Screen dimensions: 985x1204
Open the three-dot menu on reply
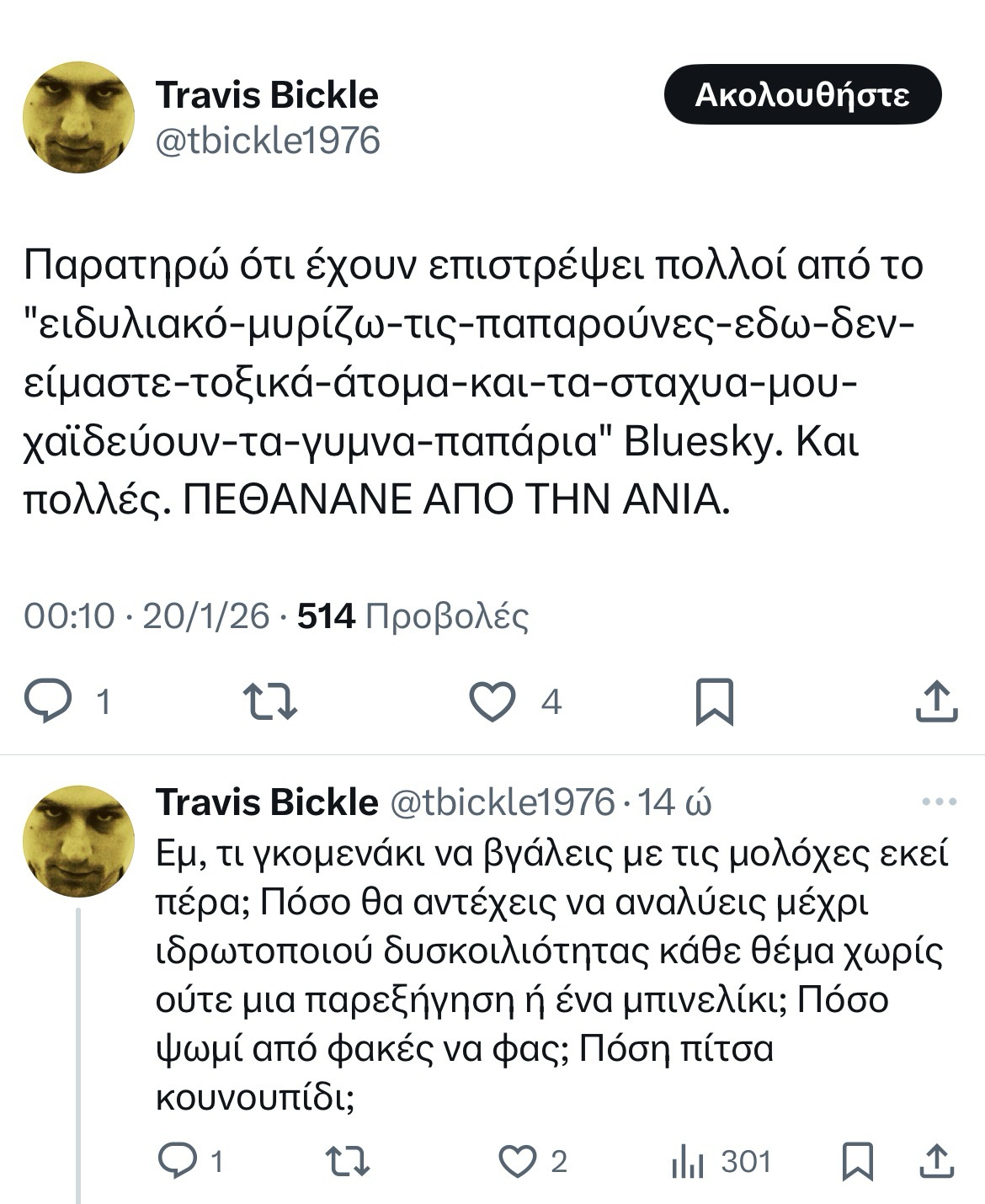[x=939, y=802]
